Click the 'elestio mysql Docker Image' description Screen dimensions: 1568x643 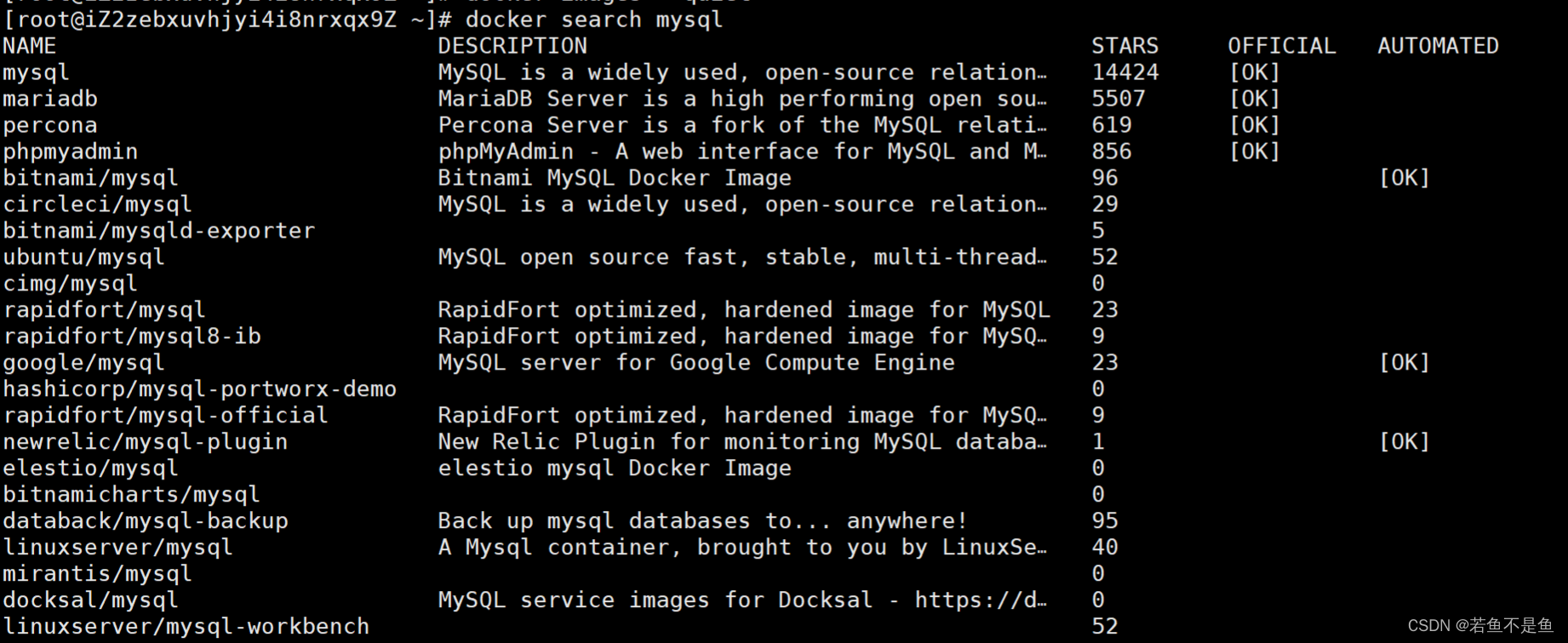[x=615, y=468]
